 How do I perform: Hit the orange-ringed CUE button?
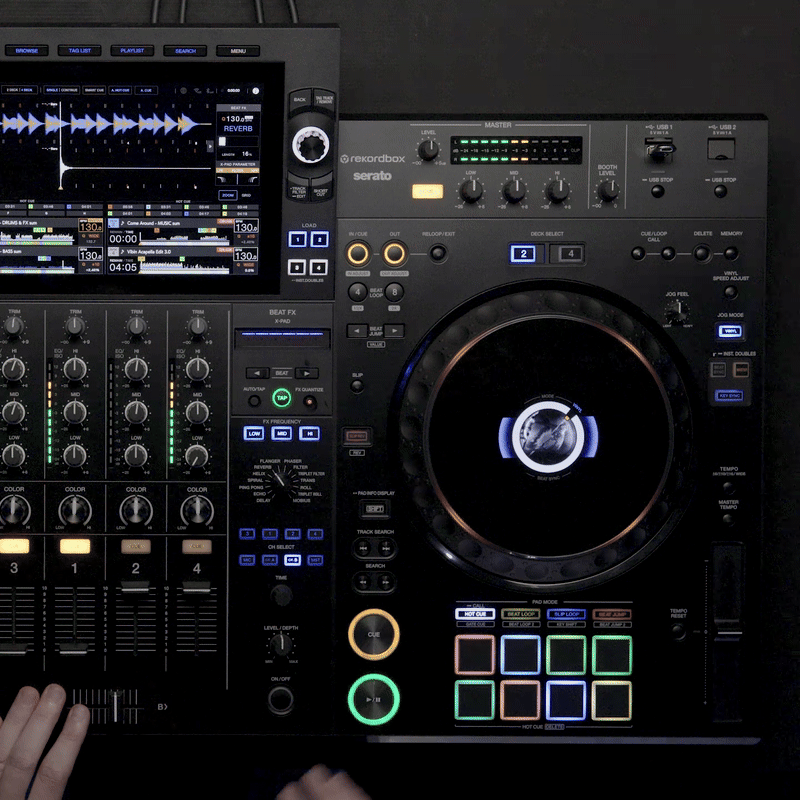373,634
